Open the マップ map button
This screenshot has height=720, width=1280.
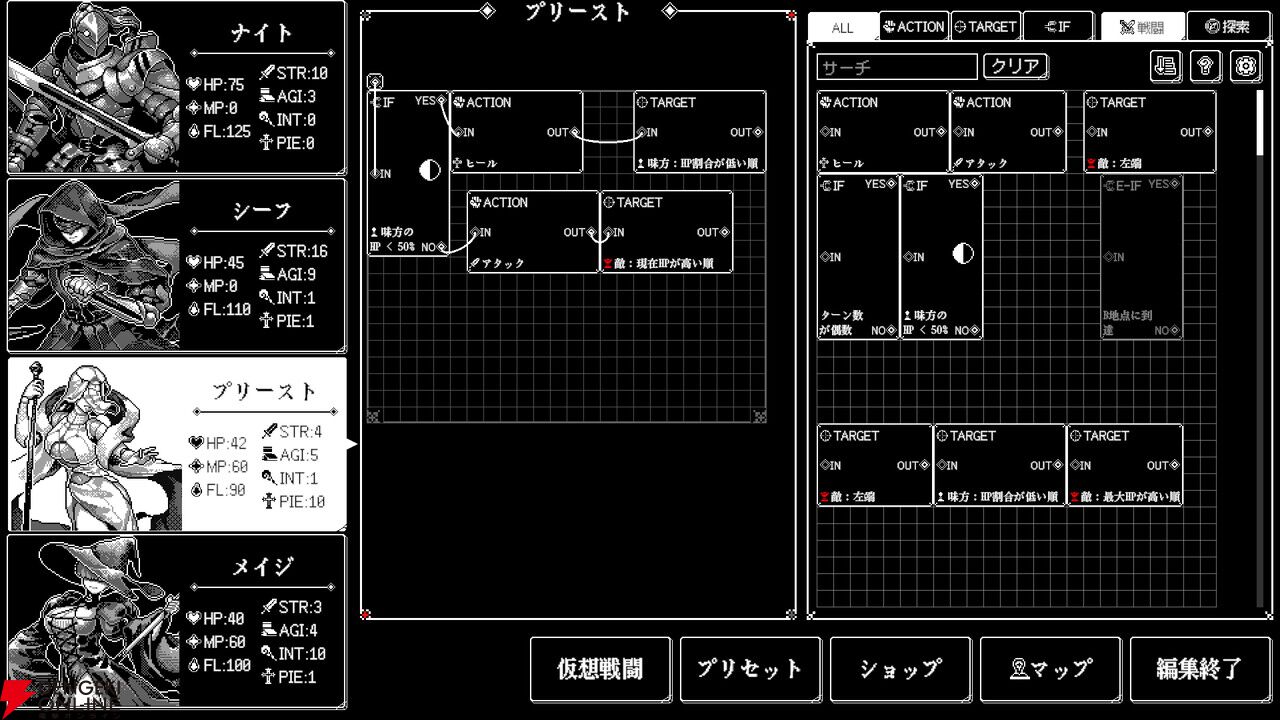[x=1050, y=669]
